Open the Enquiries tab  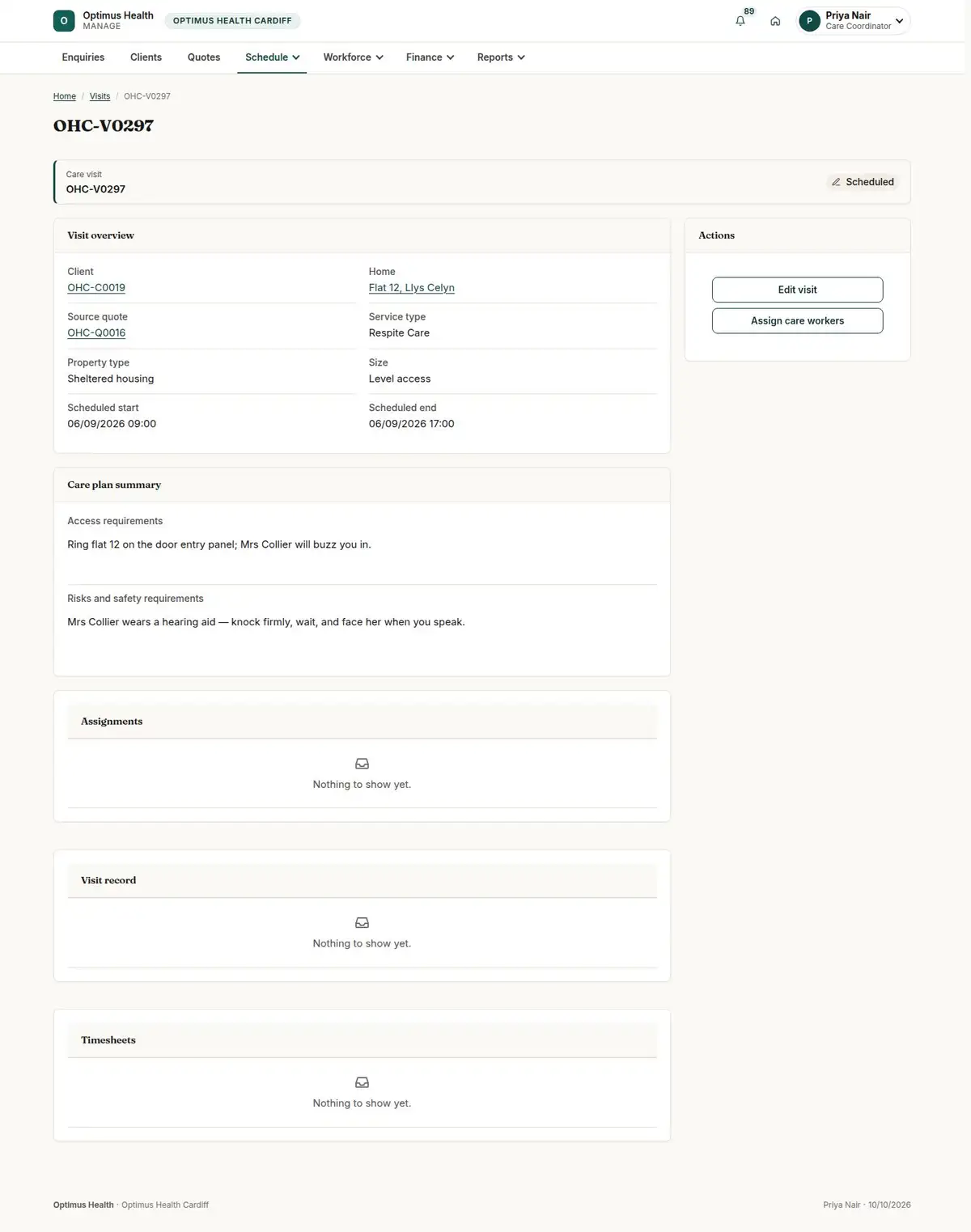[83, 57]
